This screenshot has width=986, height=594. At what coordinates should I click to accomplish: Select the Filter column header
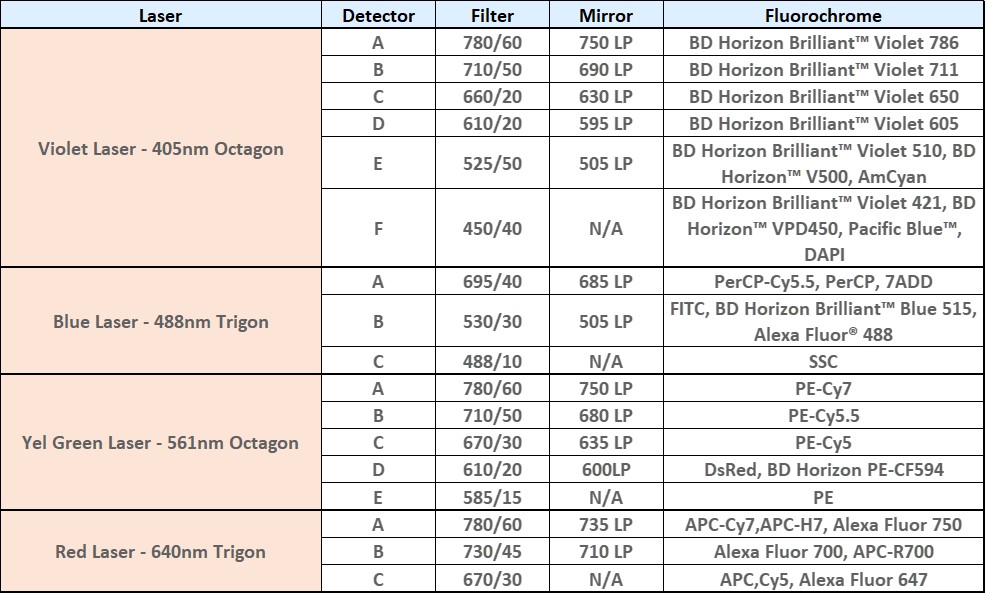pyautogui.click(x=492, y=16)
